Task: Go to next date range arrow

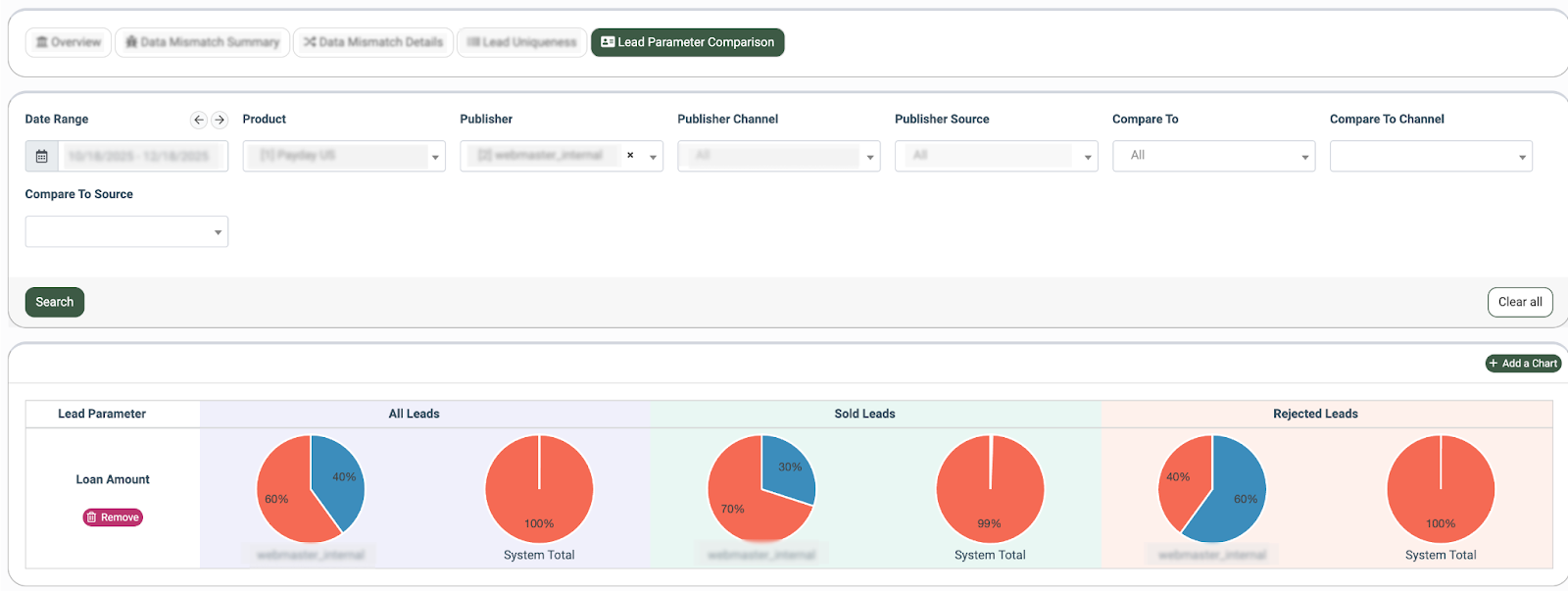Action: pyautogui.click(x=220, y=120)
